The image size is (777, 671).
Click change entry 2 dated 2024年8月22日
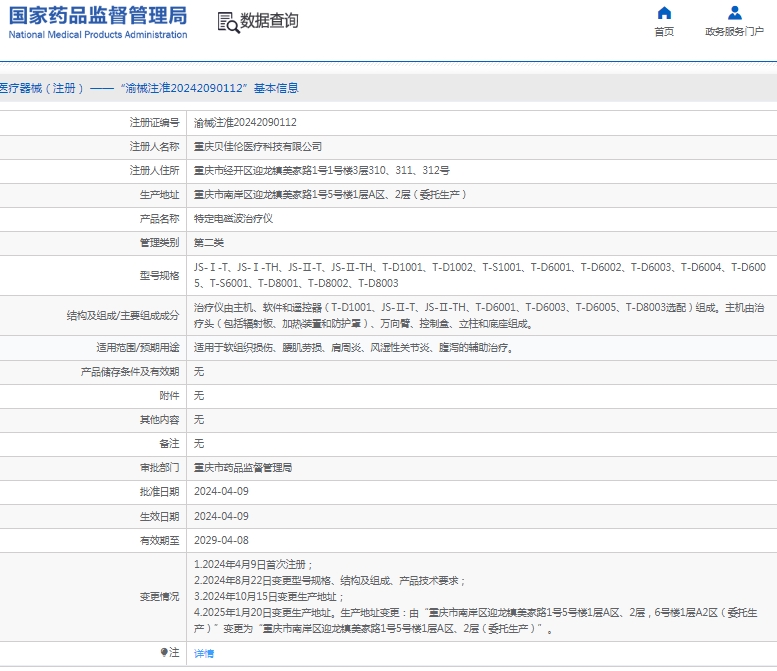(x=330, y=581)
